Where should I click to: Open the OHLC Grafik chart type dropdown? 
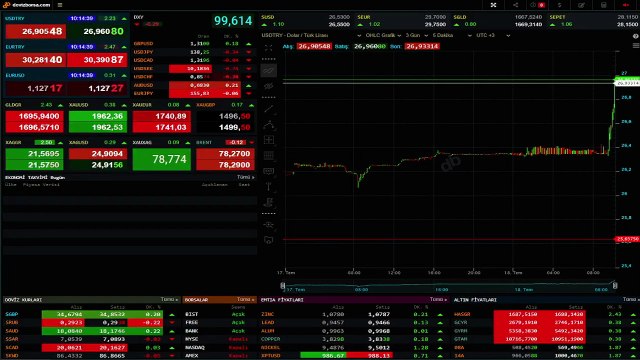[383, 36]
